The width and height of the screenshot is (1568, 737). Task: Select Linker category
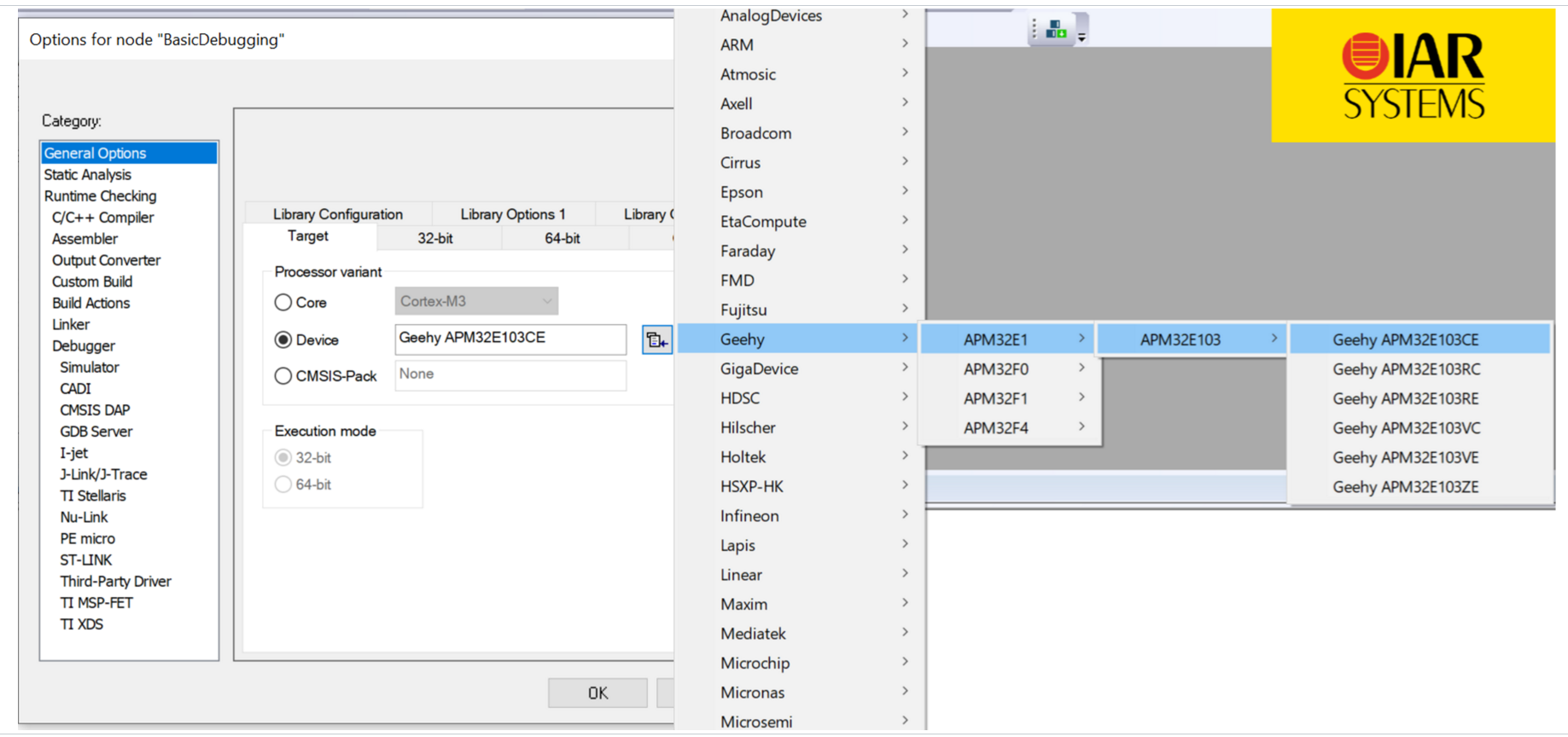71,324
